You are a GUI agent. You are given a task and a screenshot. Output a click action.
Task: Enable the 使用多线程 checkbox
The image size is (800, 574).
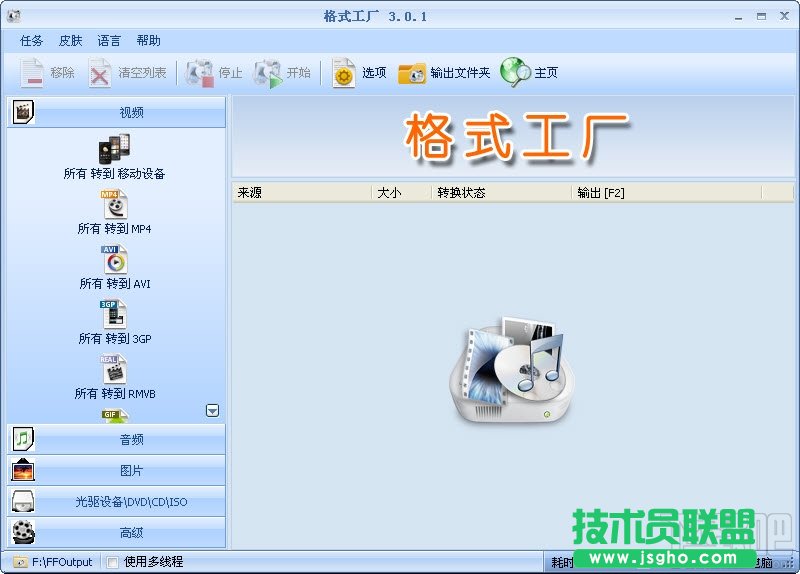113,562
